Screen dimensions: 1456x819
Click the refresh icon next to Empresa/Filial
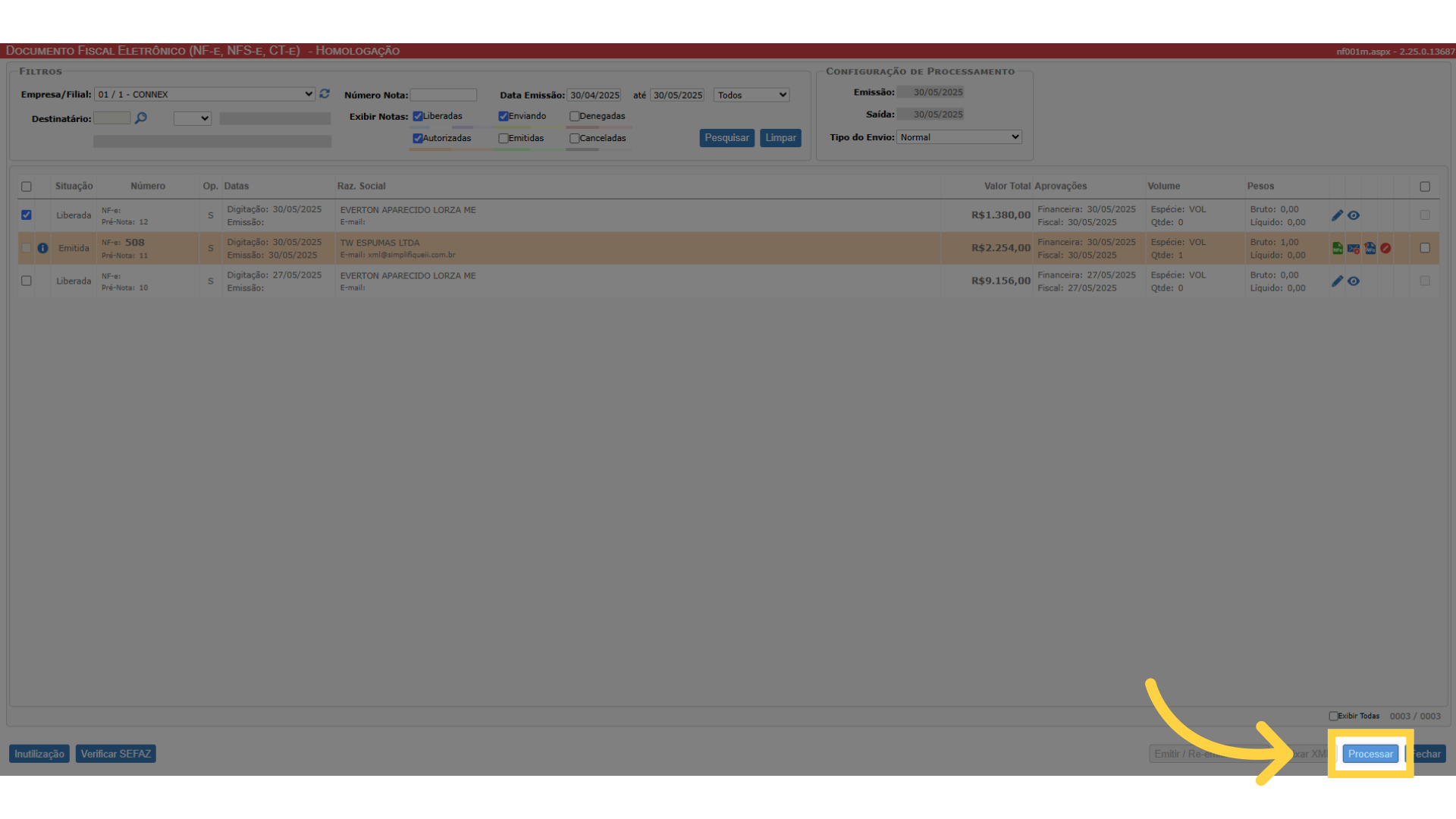tap(325, 94)
